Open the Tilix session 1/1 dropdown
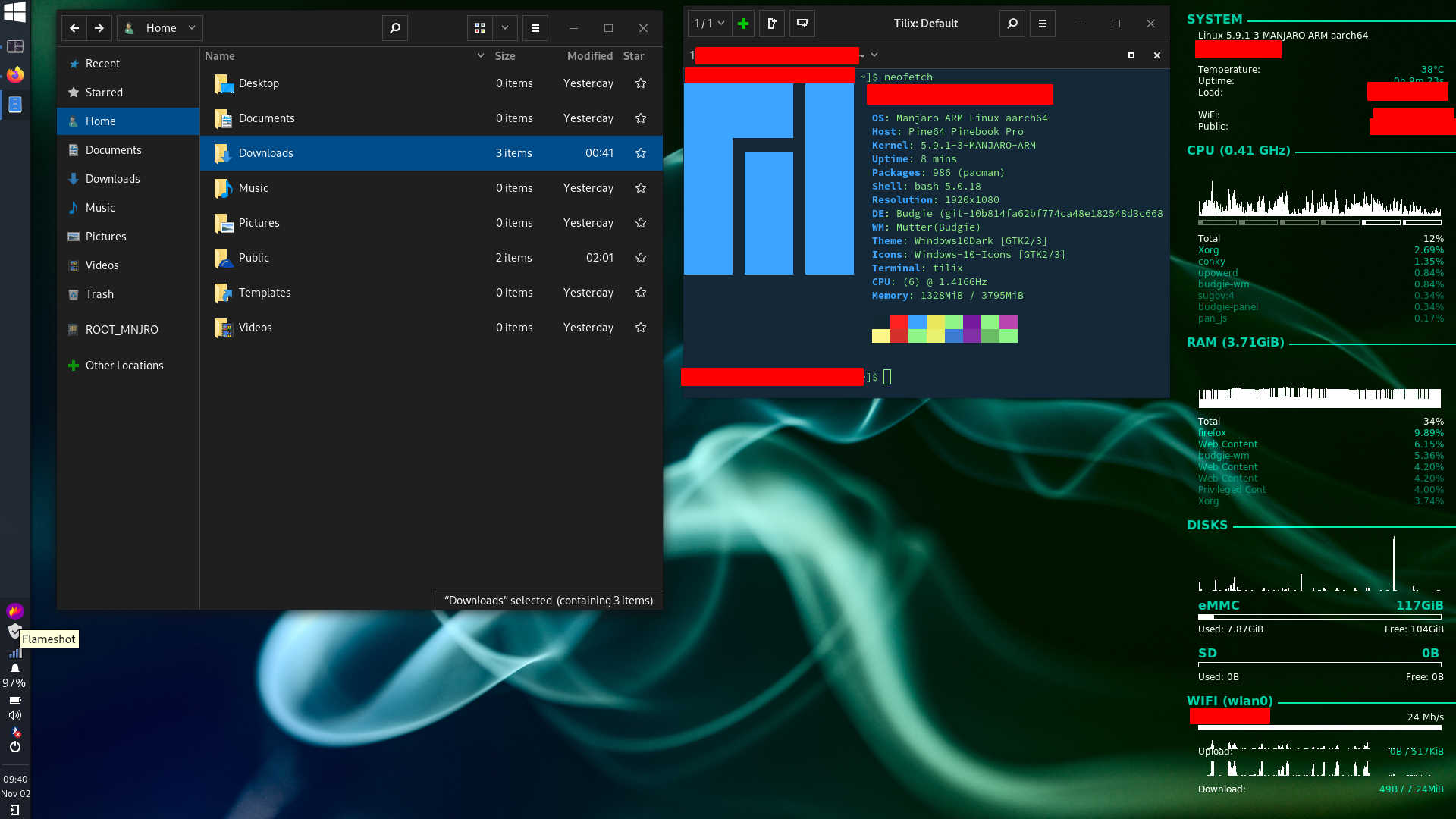This screenshot has width=1456, height=819. (710, 24)
